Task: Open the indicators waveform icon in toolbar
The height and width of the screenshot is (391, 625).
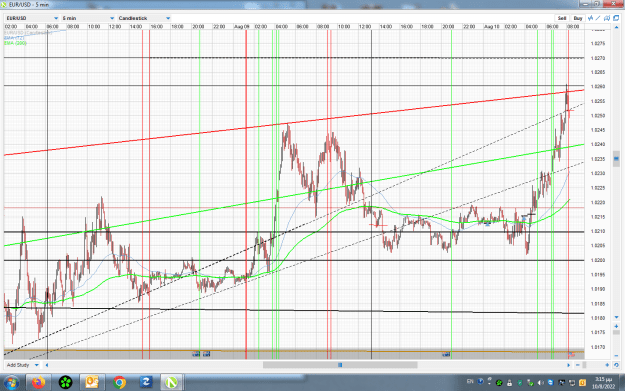Action: click(591, 18)
